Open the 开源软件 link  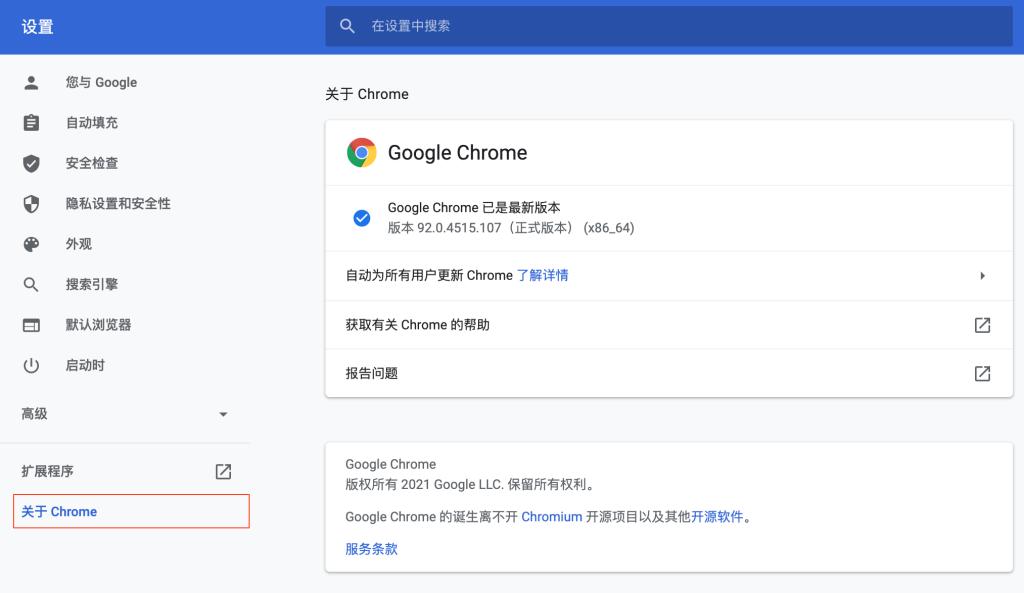click(717, 517)
